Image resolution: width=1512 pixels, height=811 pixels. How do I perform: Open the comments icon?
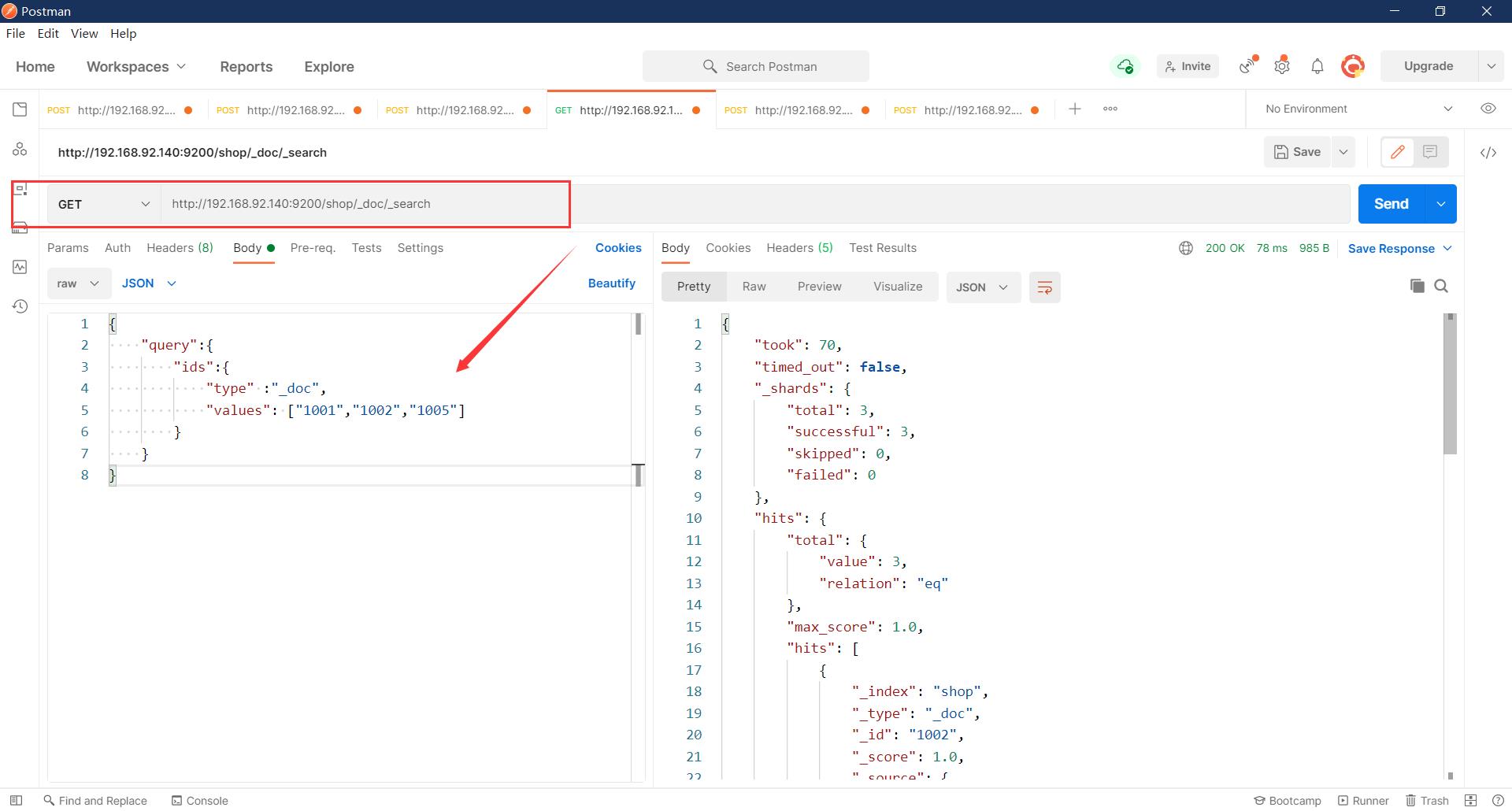1430,152
